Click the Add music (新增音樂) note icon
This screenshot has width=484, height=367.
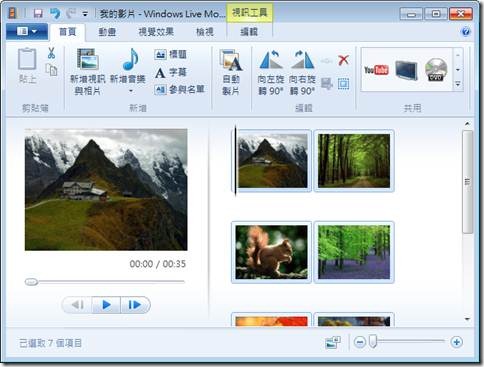[x=130, y=59]
